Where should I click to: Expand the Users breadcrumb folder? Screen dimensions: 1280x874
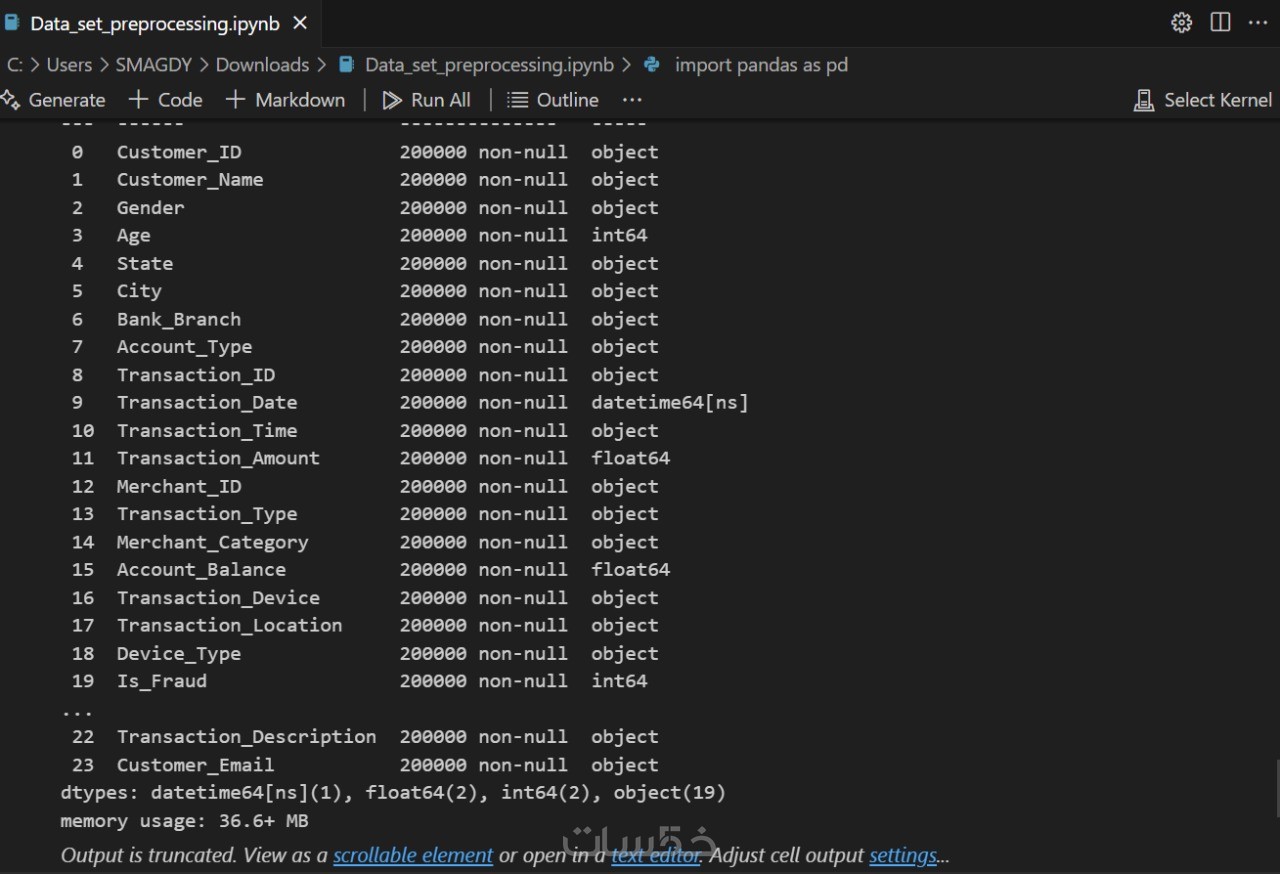pos(69,65)
